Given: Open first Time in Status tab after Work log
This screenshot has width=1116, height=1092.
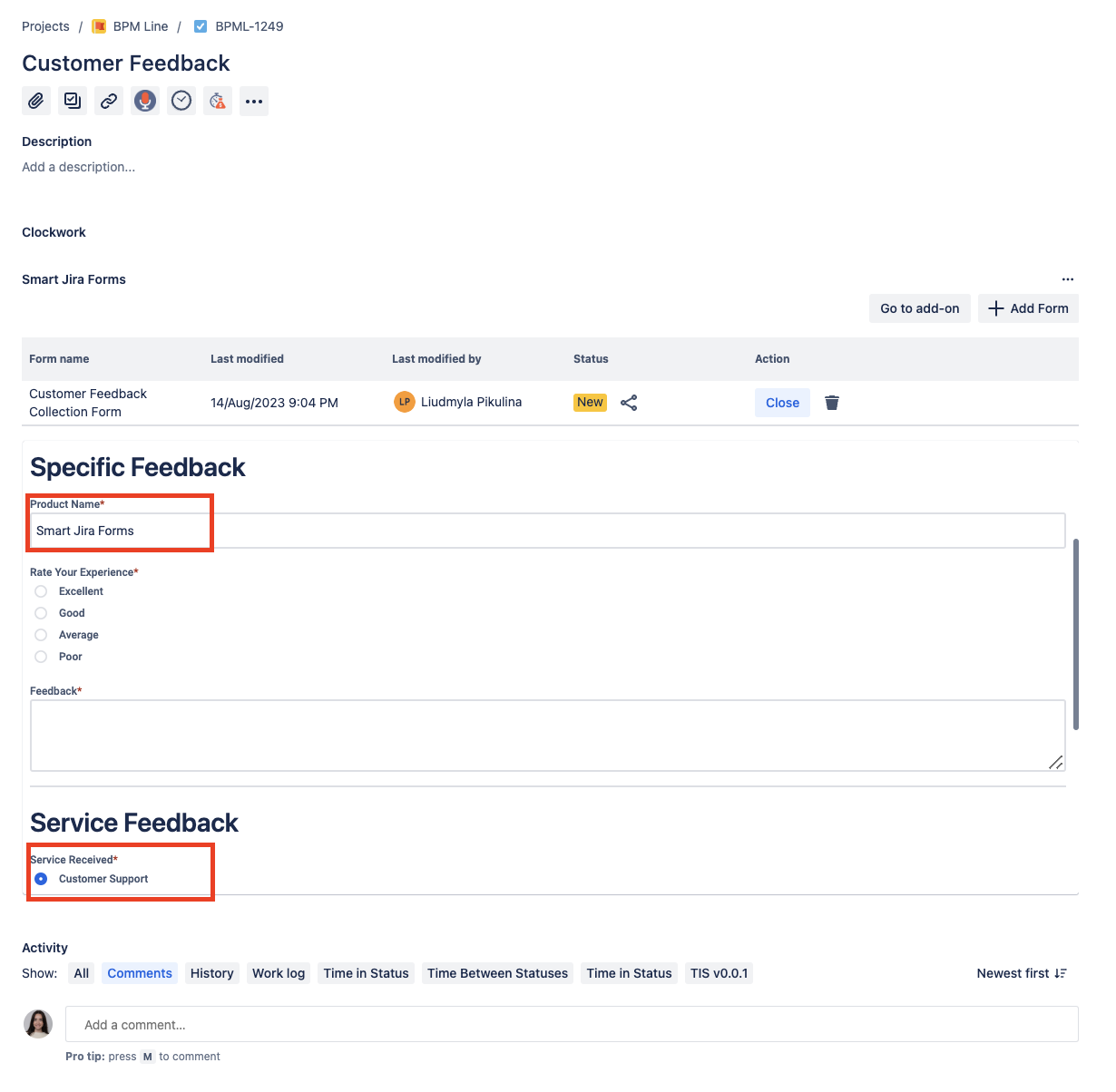Looking at the screenshot, I should pyautogui.click(x=367, y=973).
